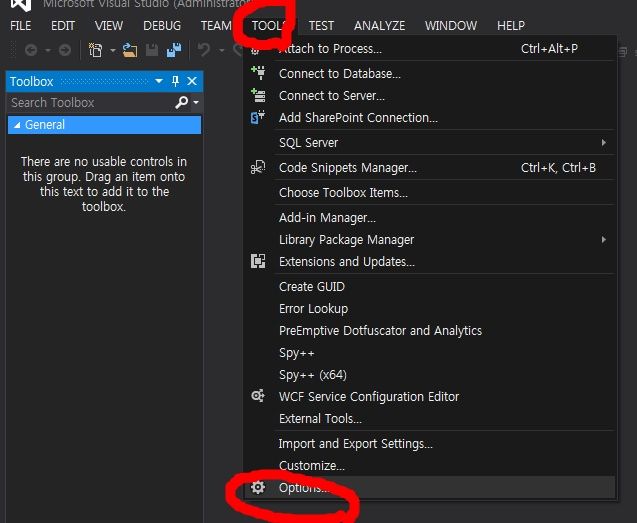637x523 pixels.
Task: Click the Open File folder icon
Action: pos(130,50)
